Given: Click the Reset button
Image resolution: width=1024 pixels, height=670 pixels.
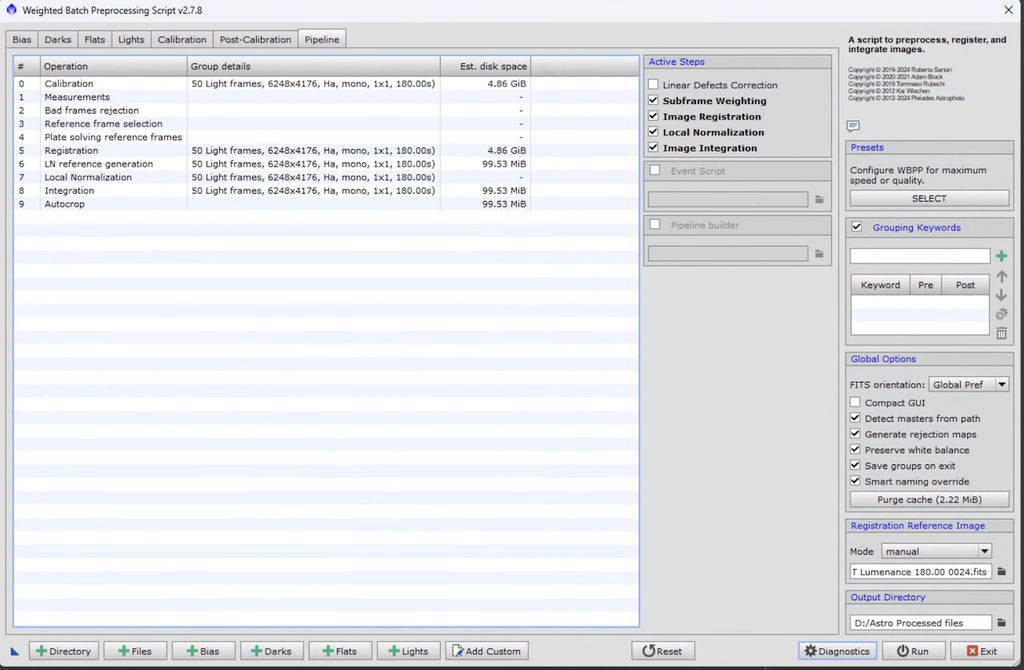Looking at the screenshot, I should click(662, 651).
